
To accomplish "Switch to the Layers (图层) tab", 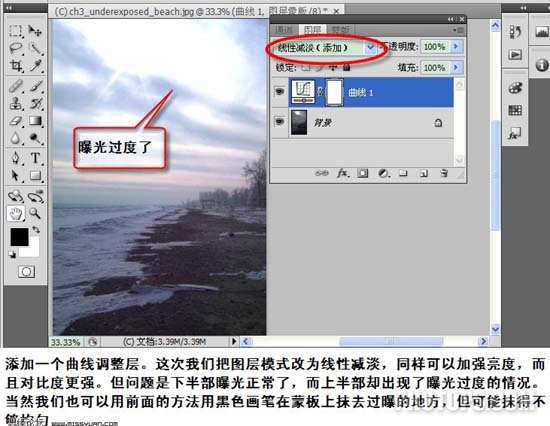I will pos(312,30).
